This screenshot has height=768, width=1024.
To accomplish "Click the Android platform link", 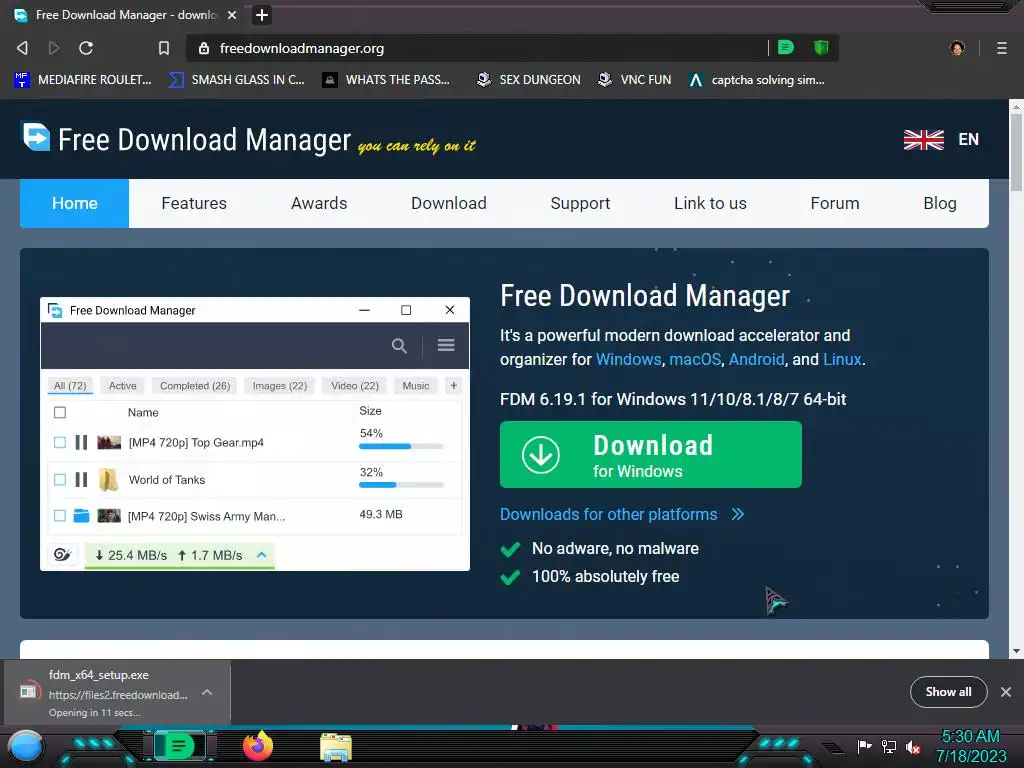I will (756, 359).
